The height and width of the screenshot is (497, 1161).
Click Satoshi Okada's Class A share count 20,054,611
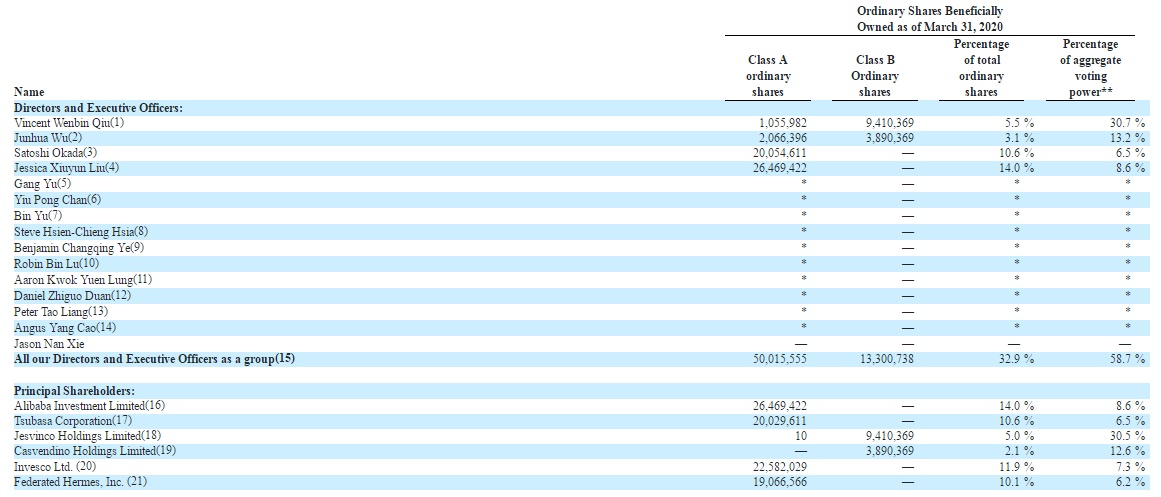[x=776, y=152]
